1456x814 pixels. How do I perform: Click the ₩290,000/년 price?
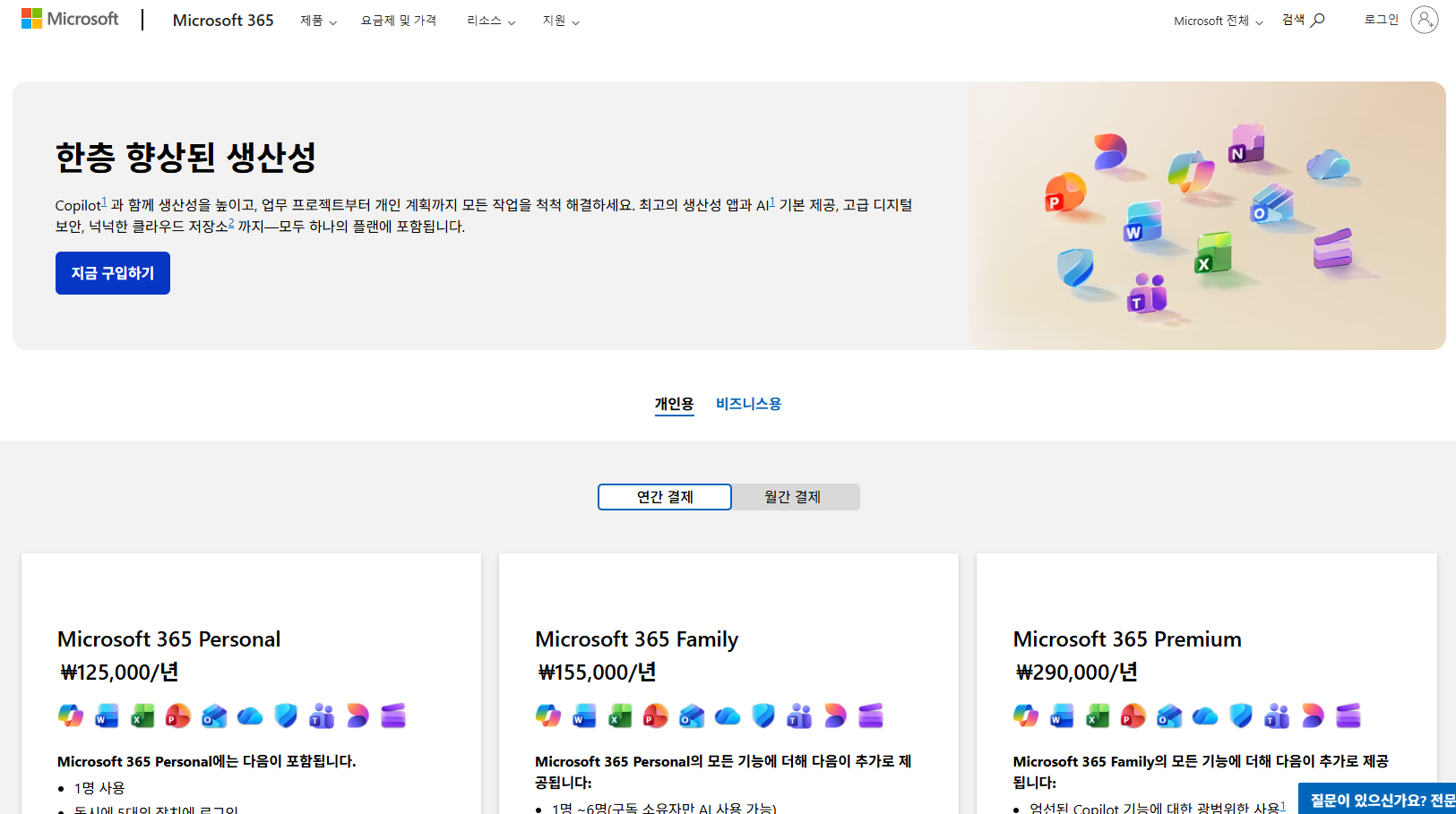(1076, 673)
